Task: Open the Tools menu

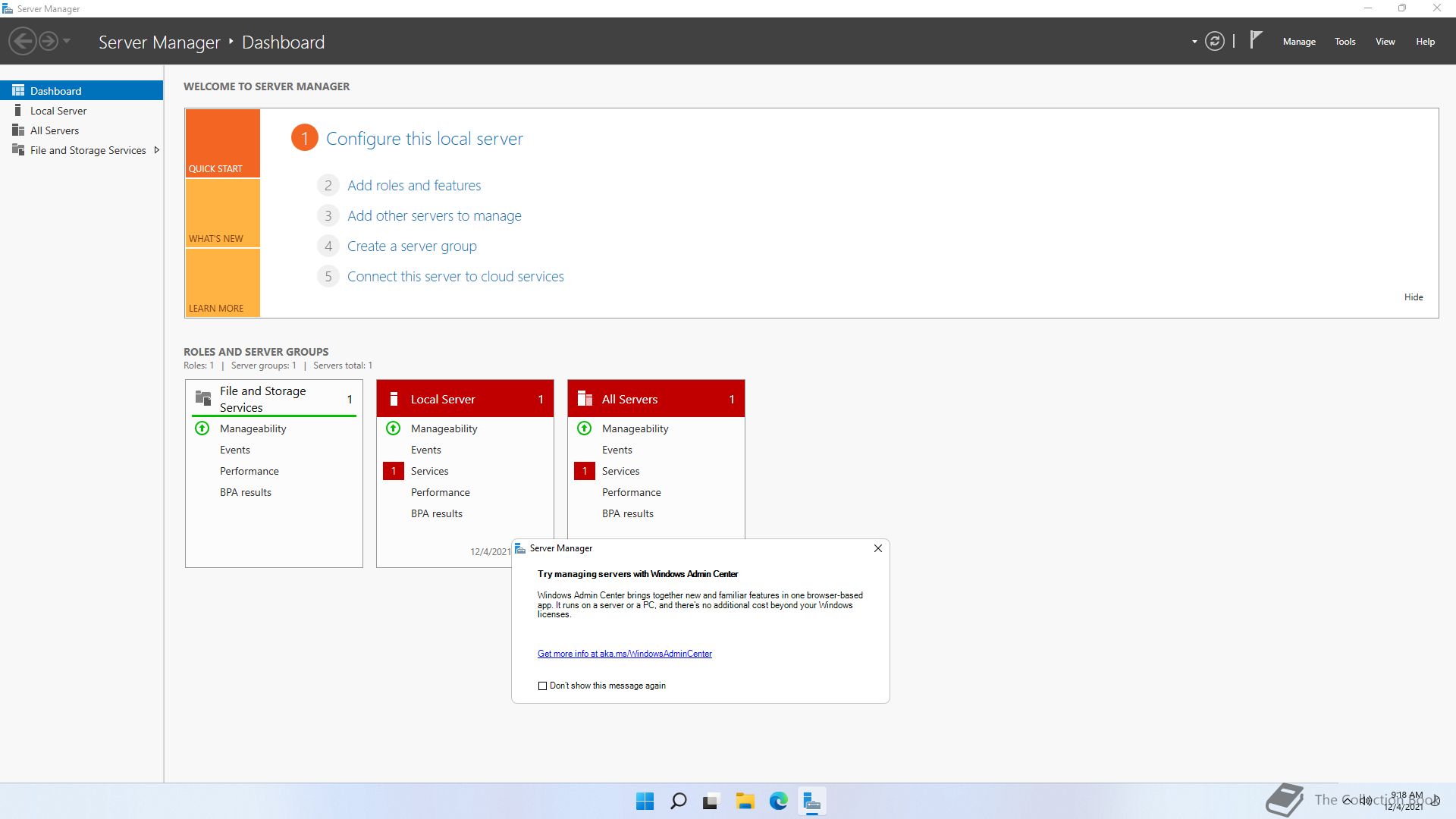Action: point(1345,42)
